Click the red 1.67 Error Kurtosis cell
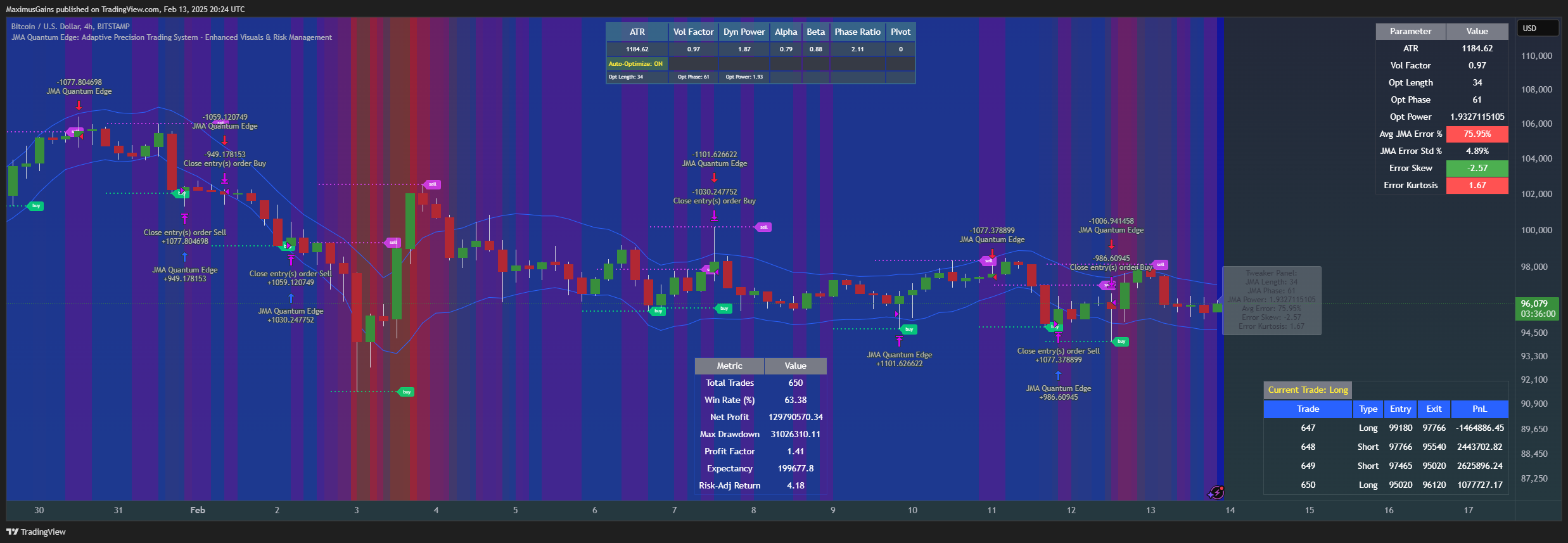Image resolution: width=1568 pixels, height=543 pixels. [x=1477, y=185]
